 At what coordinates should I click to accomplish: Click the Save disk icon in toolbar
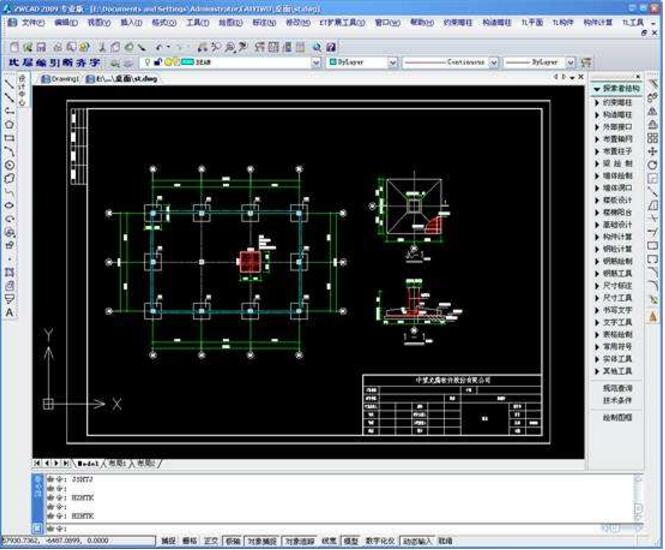pos(41,47)
